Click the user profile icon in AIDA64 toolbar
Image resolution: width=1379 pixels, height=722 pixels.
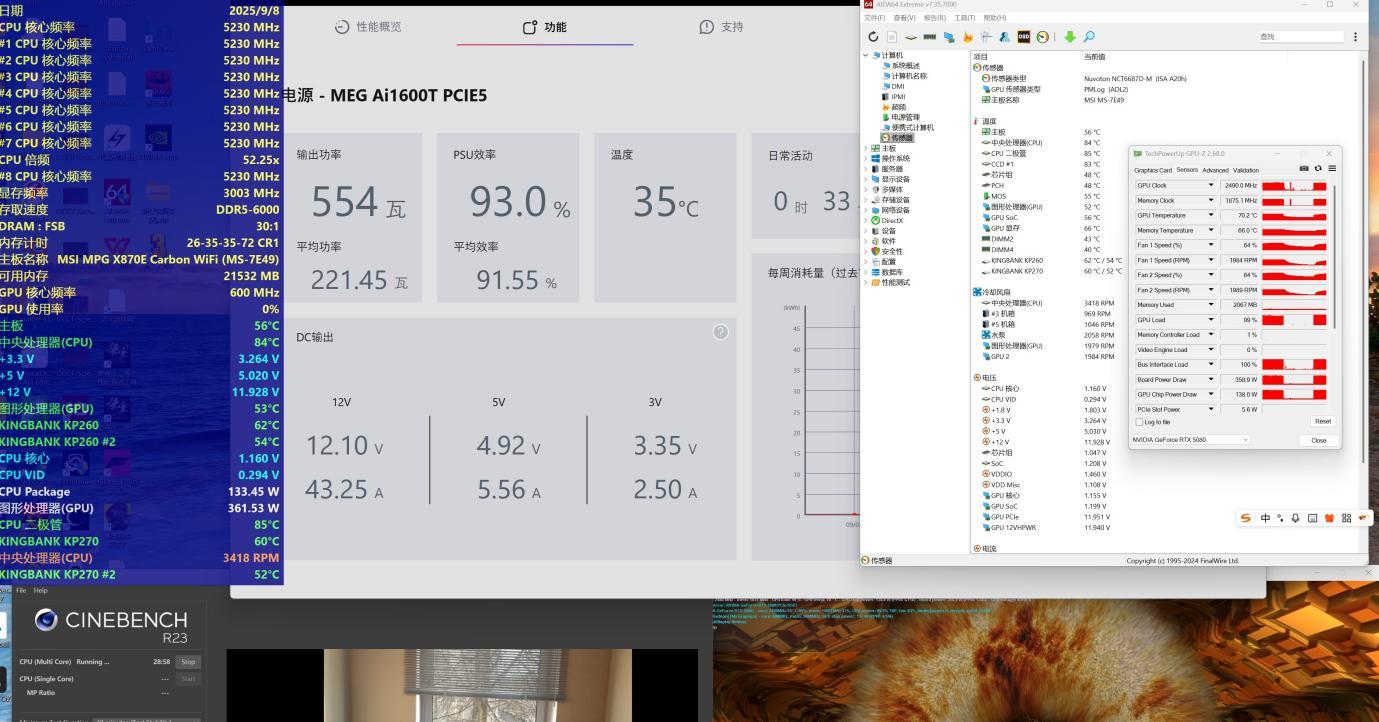(x=1005, y=37)
